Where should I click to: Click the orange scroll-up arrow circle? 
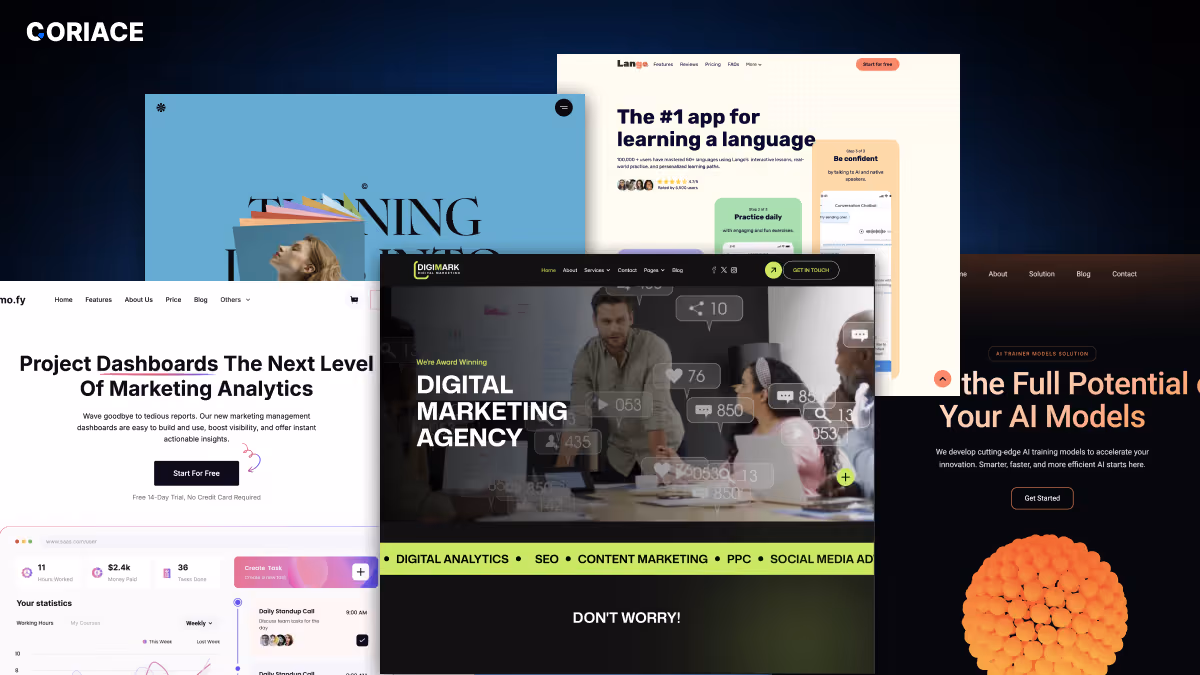tap(942, 379)
